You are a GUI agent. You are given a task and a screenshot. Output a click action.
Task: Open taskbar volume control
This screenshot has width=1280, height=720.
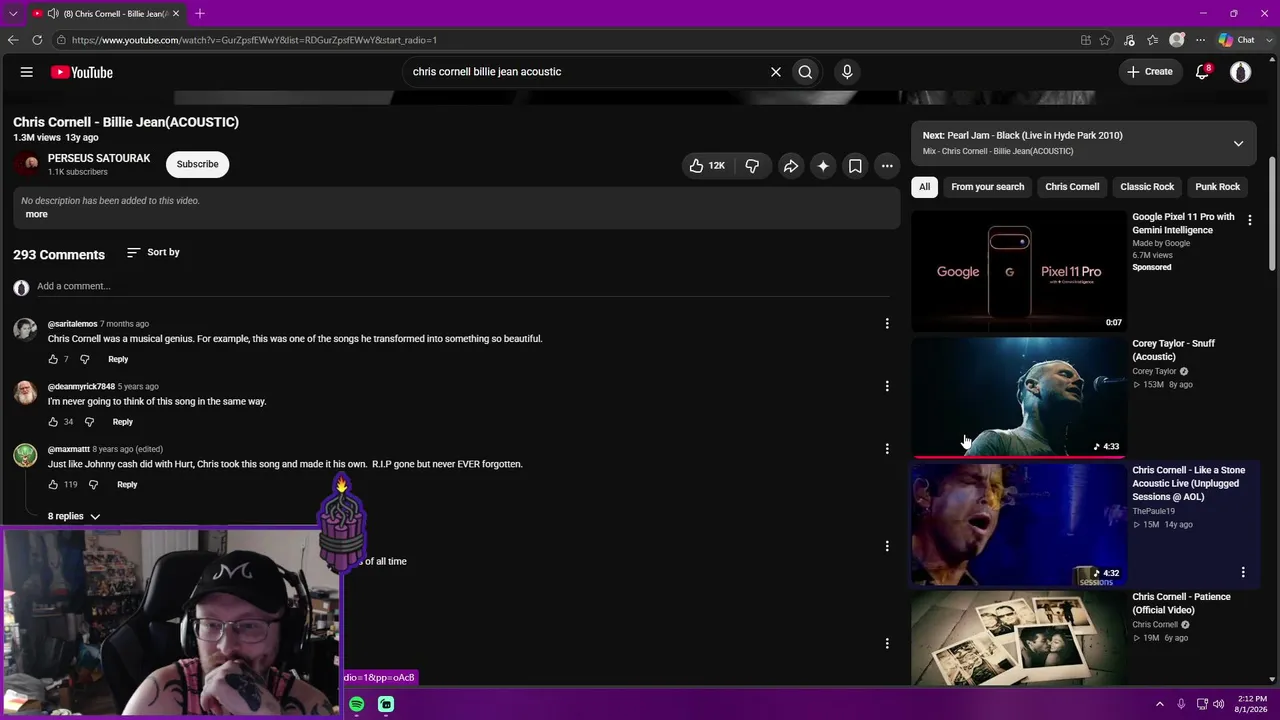pos(1218,704)
